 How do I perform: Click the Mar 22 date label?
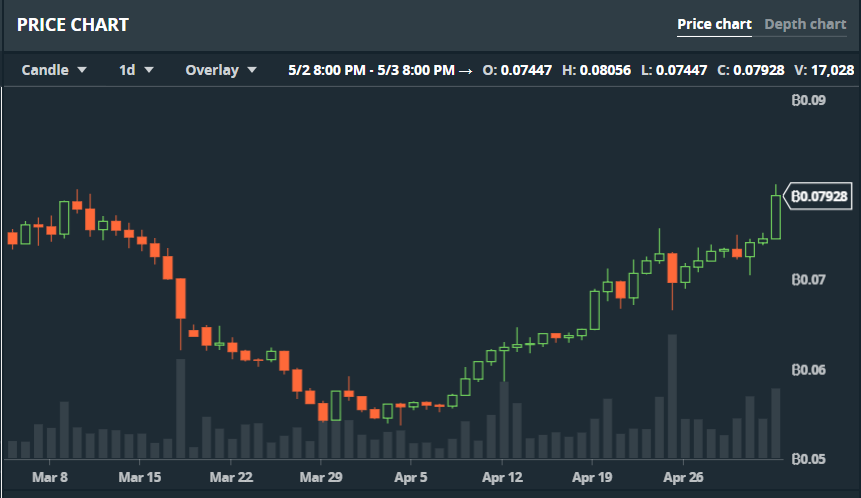click(231, 477)
